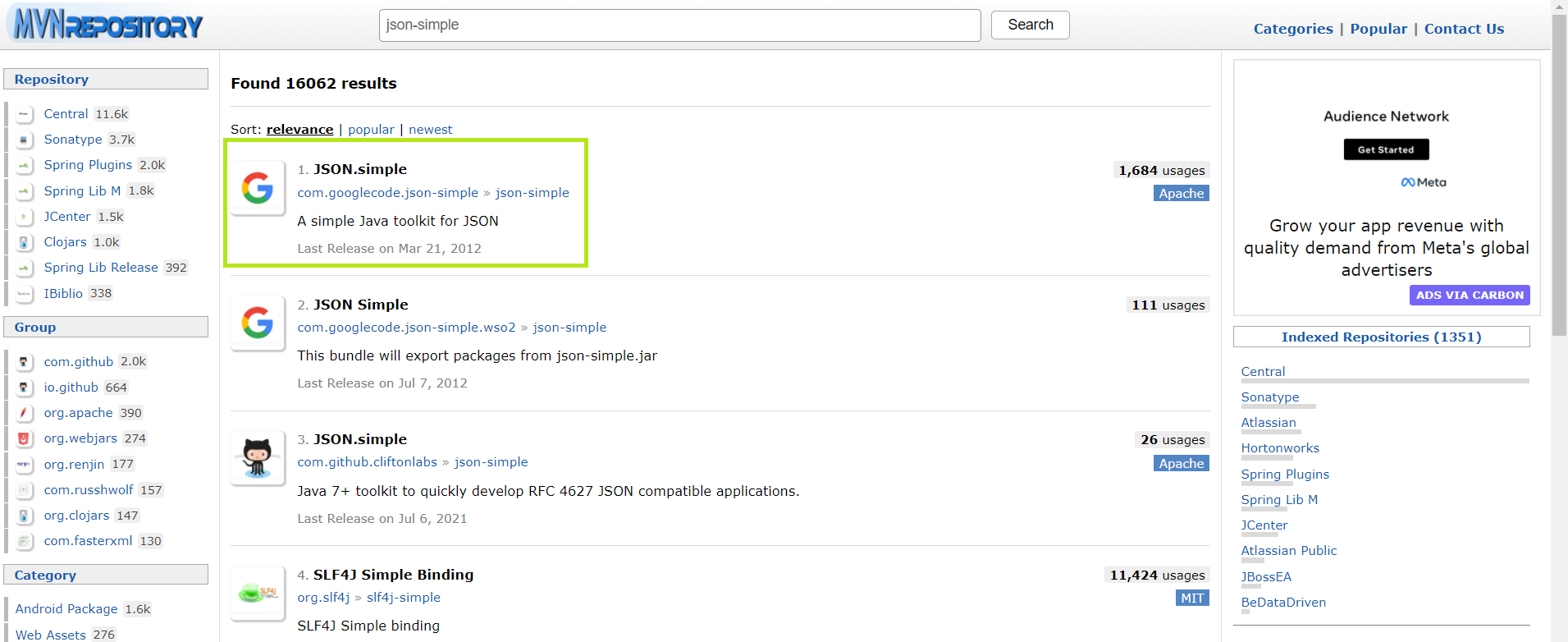Click GitHub Octocat logo of cliftonlabs result
The width and height of the screenshot is (1568, 642).
pyautogui.click(x=258, y=458)
